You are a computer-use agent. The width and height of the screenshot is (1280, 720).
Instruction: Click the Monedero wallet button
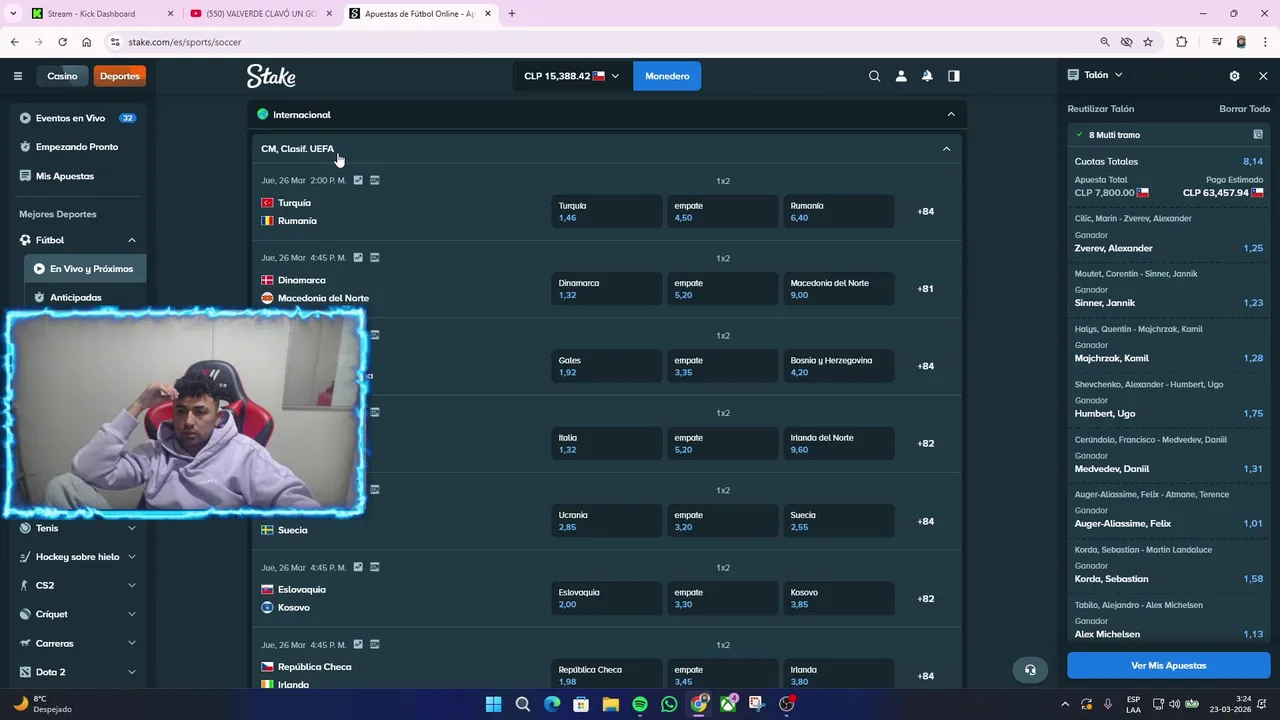(x=667, y=76)
